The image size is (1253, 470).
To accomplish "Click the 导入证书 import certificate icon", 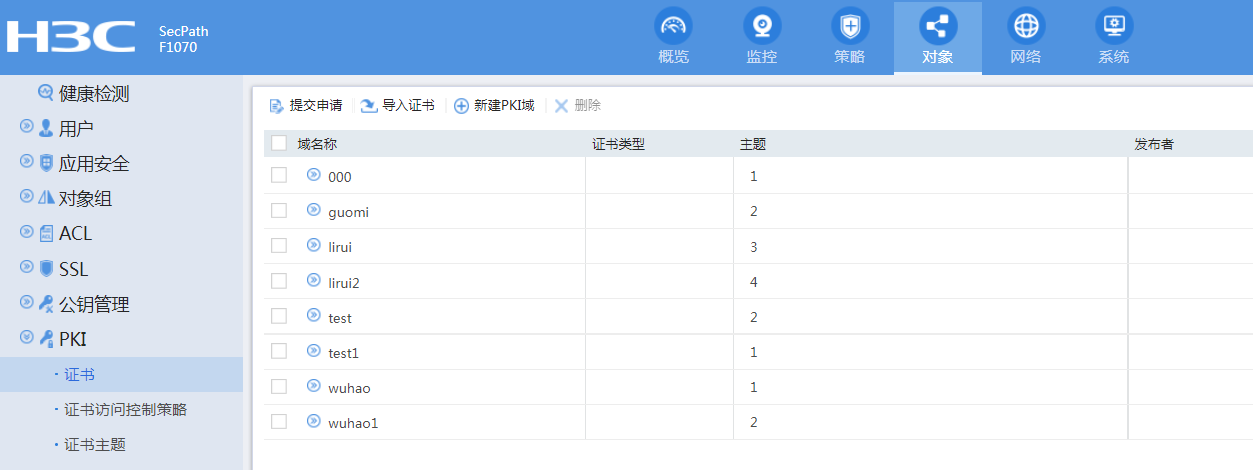I will [x=369, y=106].
